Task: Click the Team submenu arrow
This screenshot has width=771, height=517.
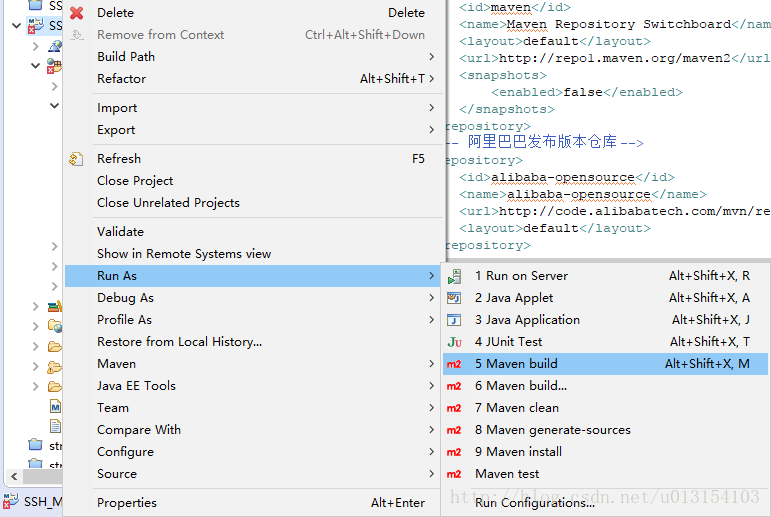Action: pyautogui.click(x=431, y=408)
